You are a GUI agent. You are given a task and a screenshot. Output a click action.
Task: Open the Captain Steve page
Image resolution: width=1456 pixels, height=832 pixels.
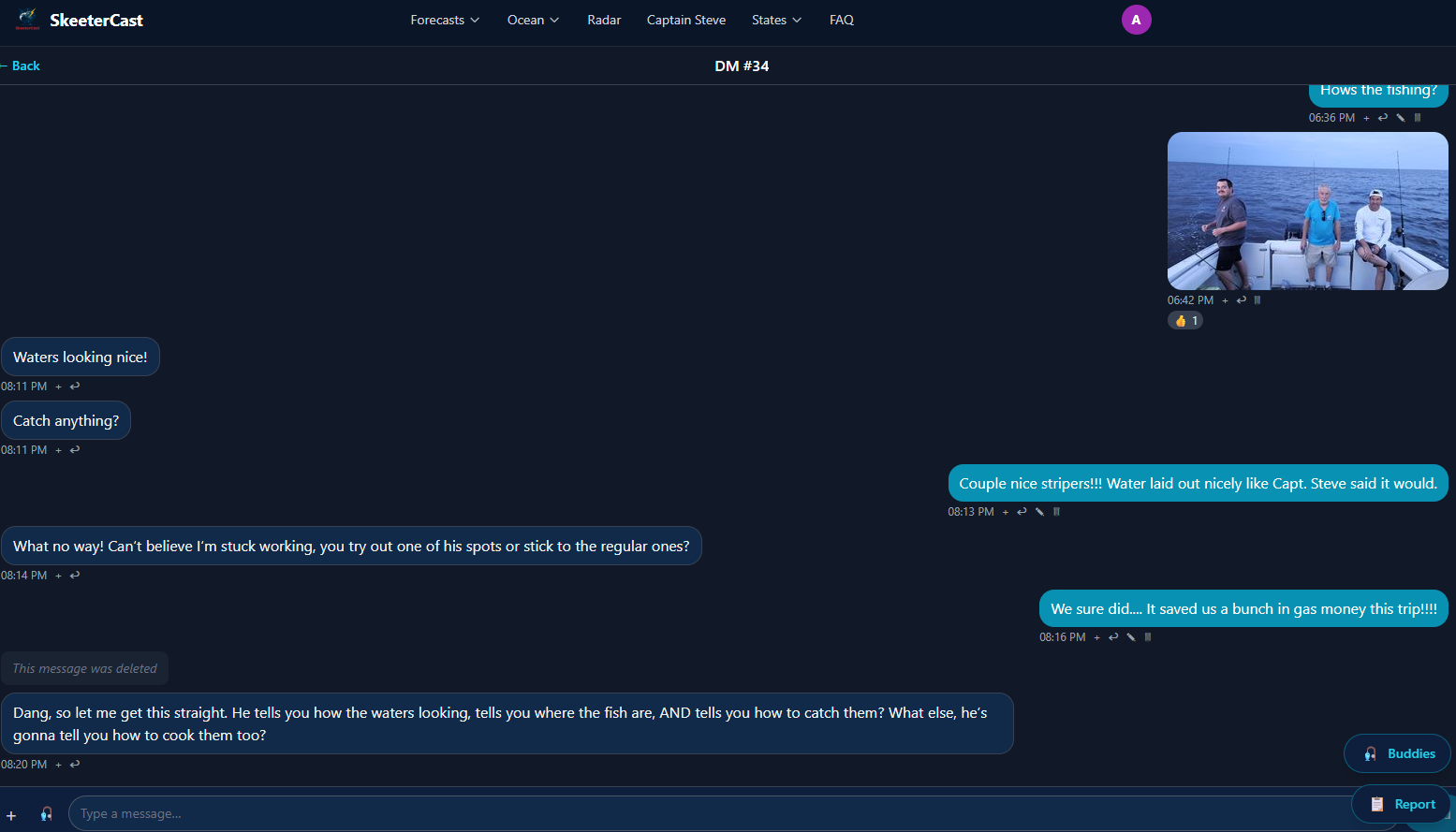pyautogui.click(x=686, y=20)
